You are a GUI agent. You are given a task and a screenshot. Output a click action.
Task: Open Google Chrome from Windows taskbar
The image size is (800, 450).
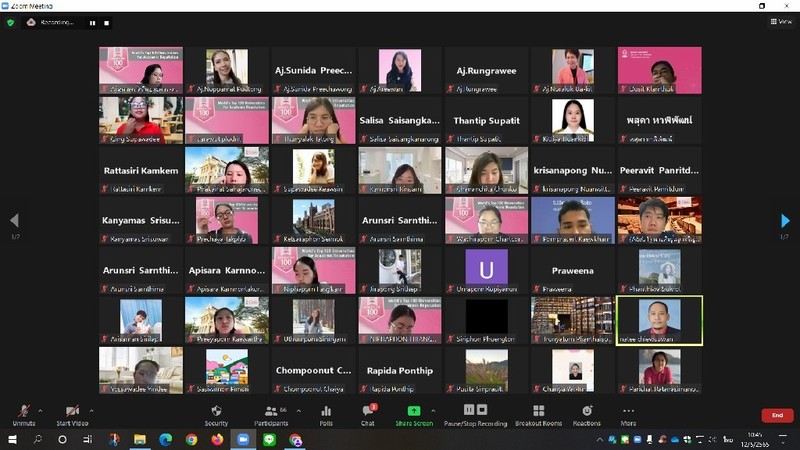pyautogui.click(x=191, y=440)
